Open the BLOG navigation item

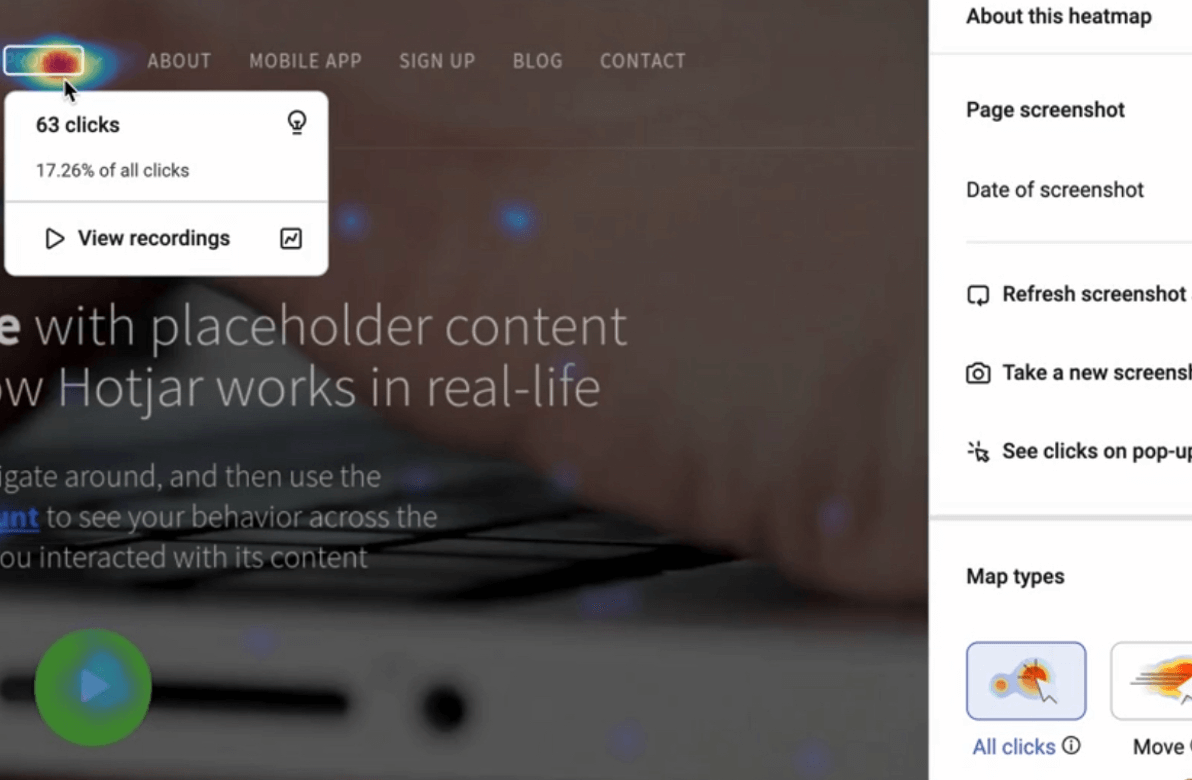[537, 61]
